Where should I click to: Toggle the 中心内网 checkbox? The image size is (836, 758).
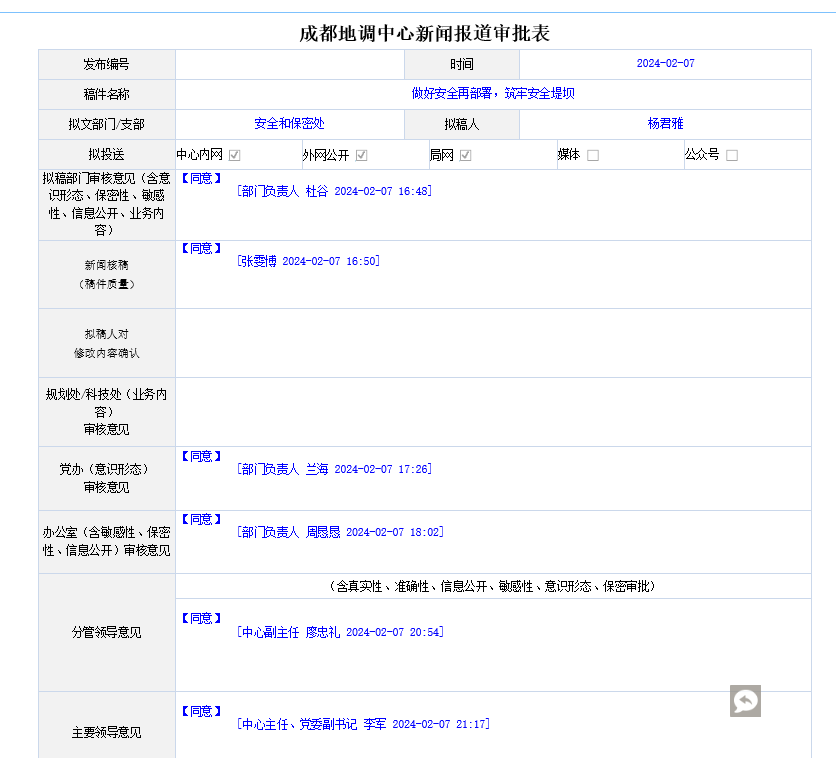[x=235, y=155]
